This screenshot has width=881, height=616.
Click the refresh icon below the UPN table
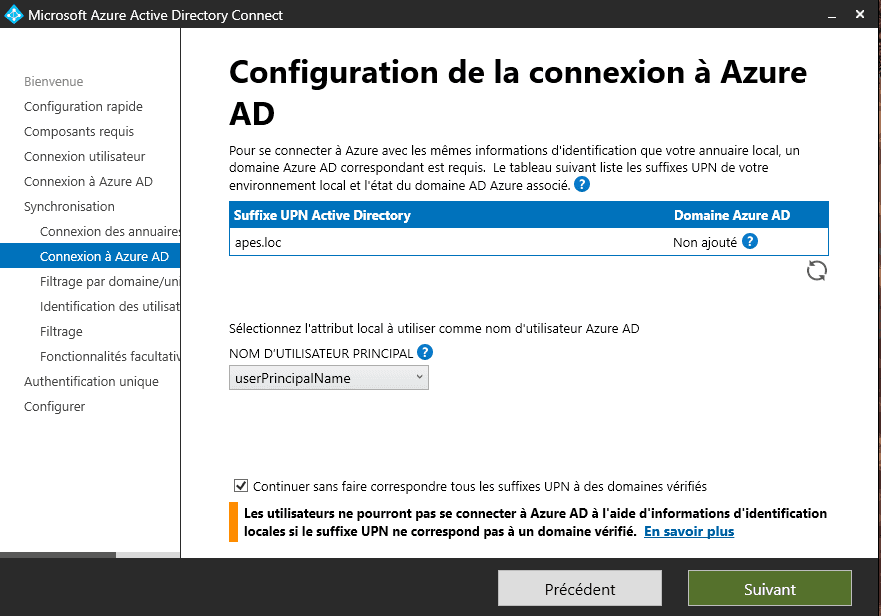[x=817, y=271]
